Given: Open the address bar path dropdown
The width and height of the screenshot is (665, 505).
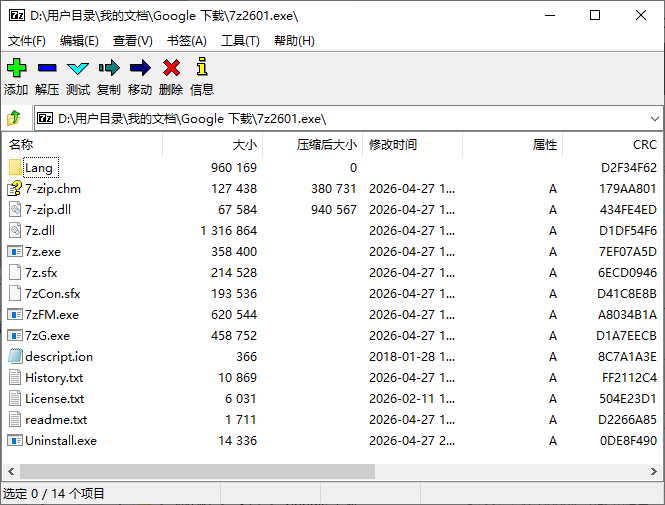Looking at the screenshot, I should [654, 119].
